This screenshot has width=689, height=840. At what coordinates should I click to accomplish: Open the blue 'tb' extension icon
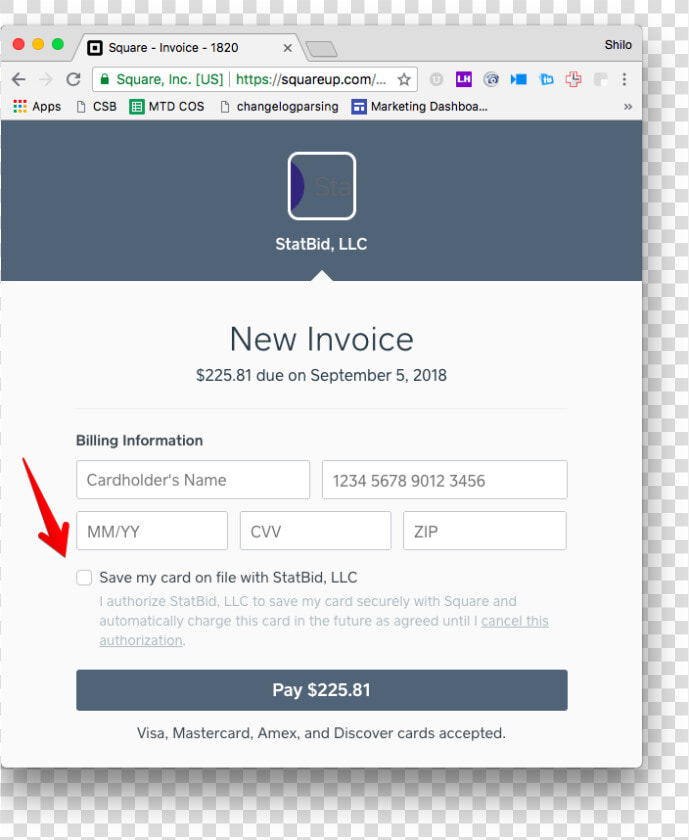pyautogui.click(x=546, y=79)
